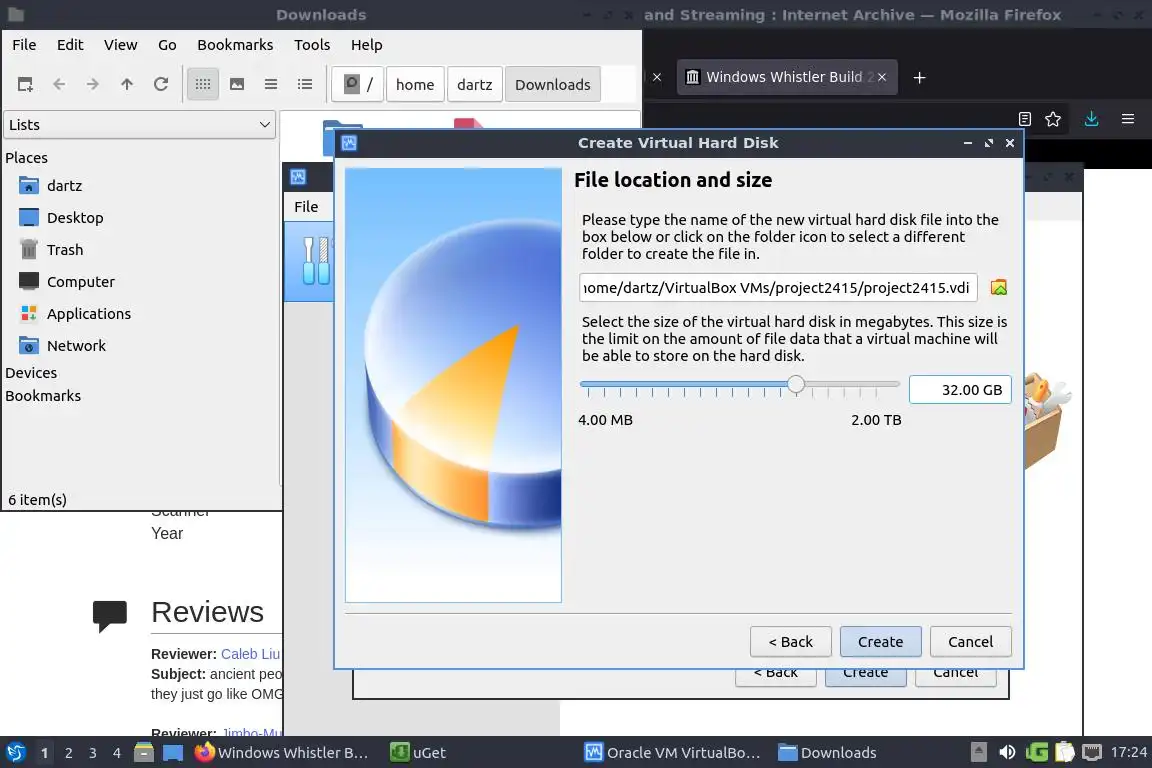
Task: Click the virtual disk file path field
Action: click(x=778, y=287)
